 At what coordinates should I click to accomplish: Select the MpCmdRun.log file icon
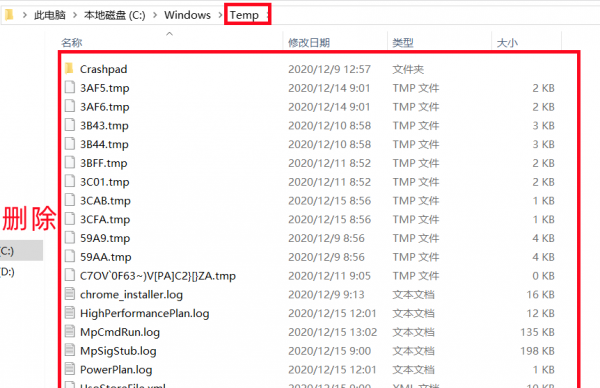point(70,331)
